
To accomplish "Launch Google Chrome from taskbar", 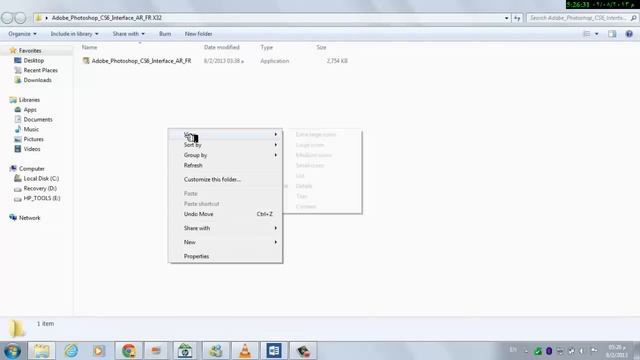I will click(x=129, y=351).
